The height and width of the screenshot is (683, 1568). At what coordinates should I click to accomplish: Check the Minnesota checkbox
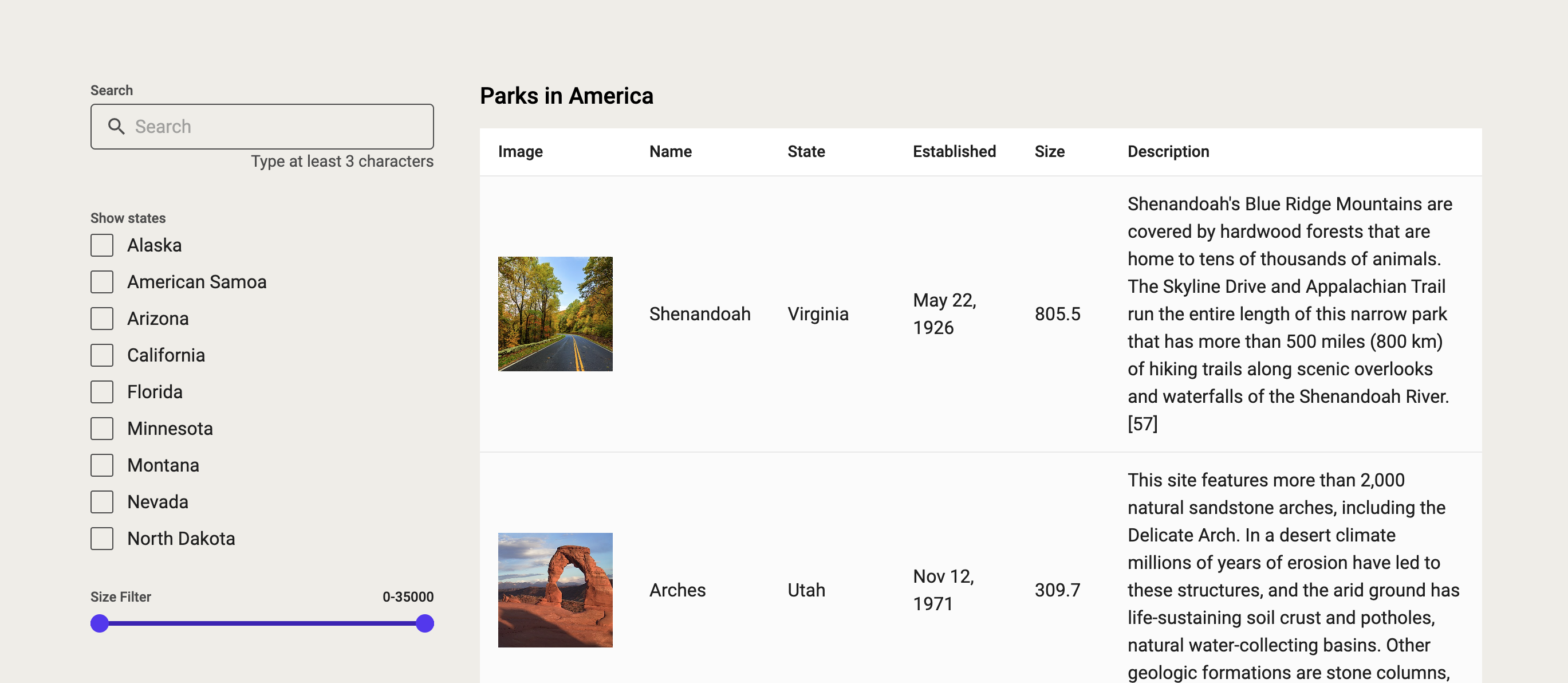tap(102, 429)
